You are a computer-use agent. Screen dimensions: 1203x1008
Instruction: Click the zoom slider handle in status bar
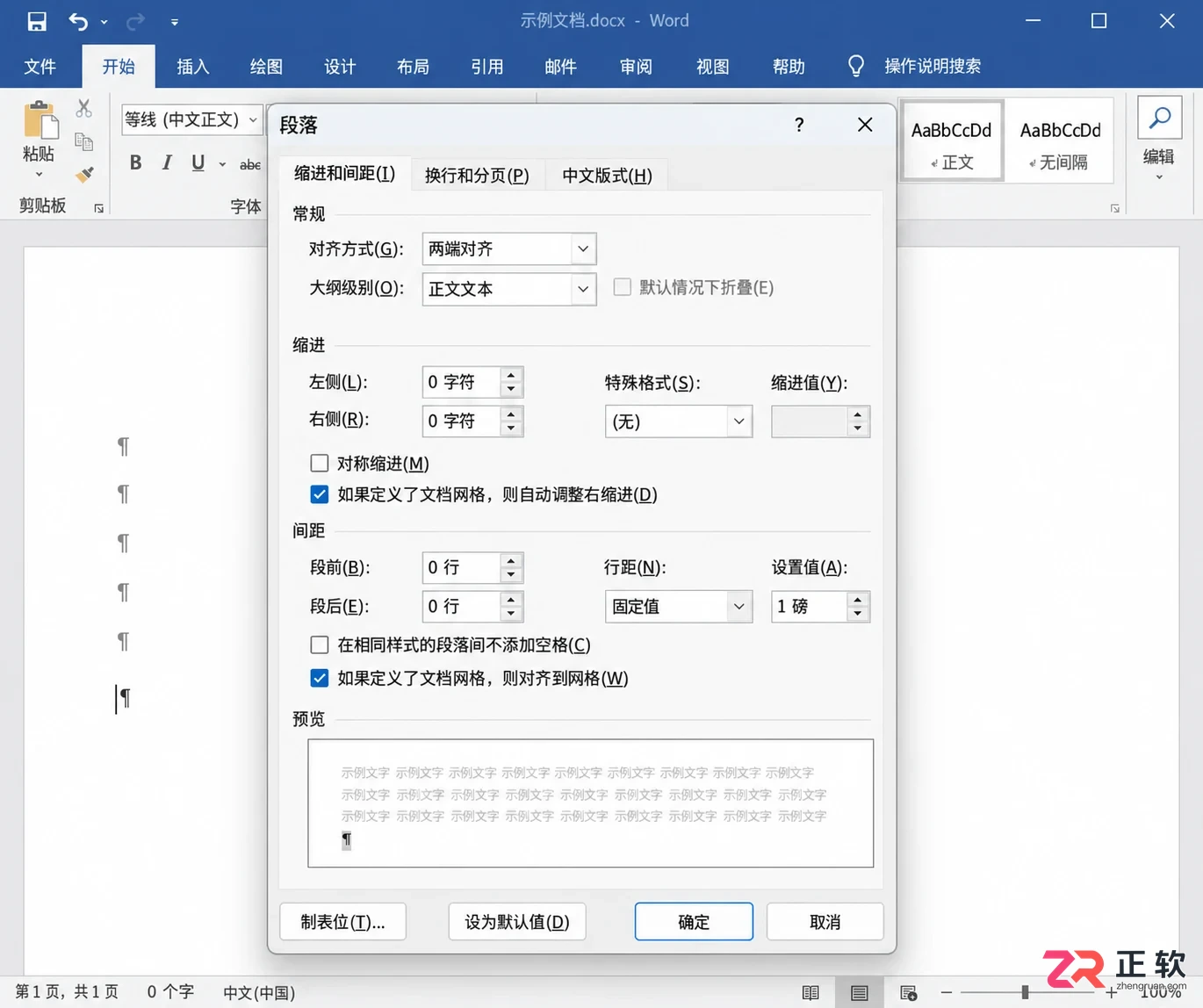[1025, 992]
